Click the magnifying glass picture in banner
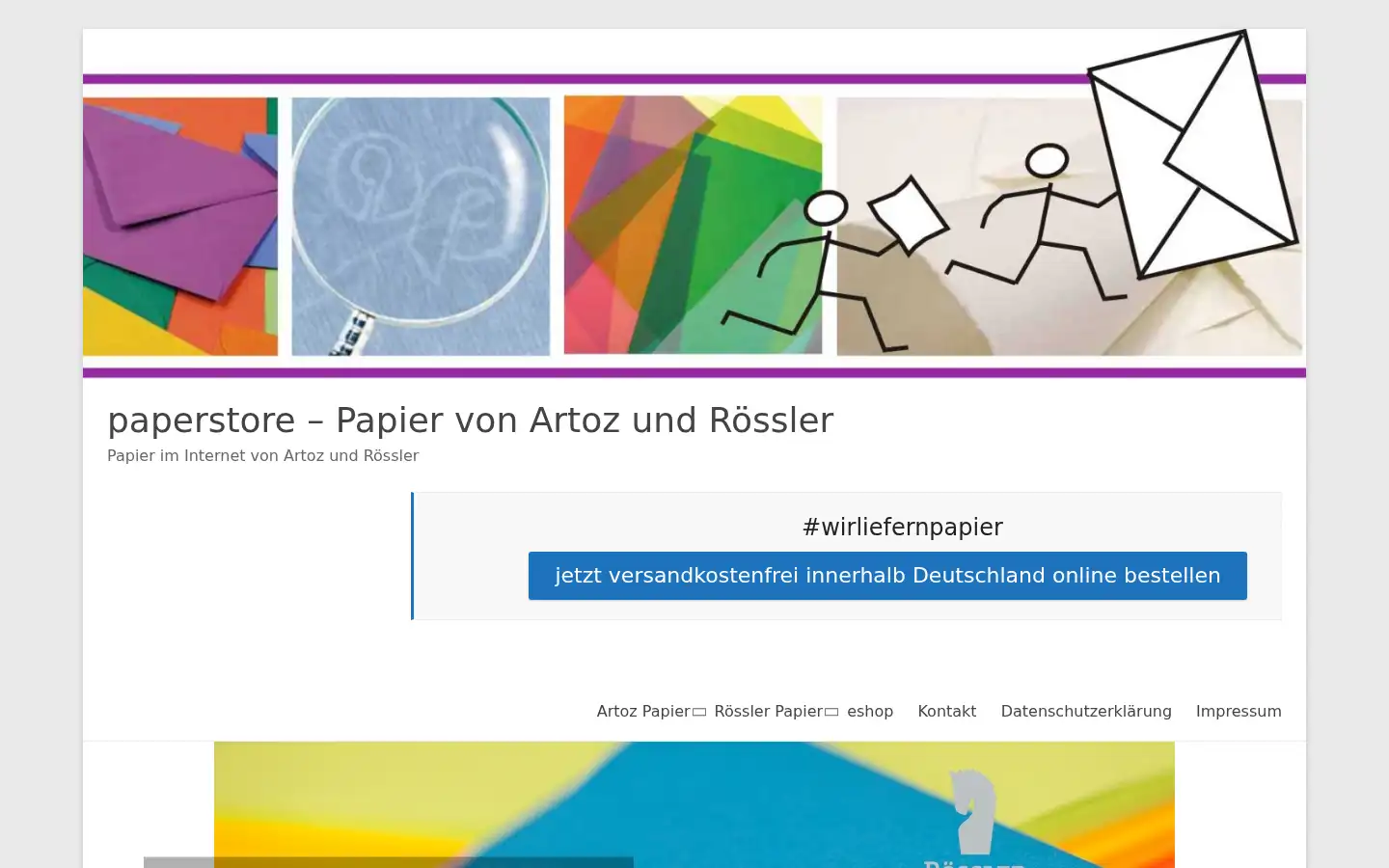This screenshot has width=1389, height=868. pyautogui.click(x=421, y=226)
